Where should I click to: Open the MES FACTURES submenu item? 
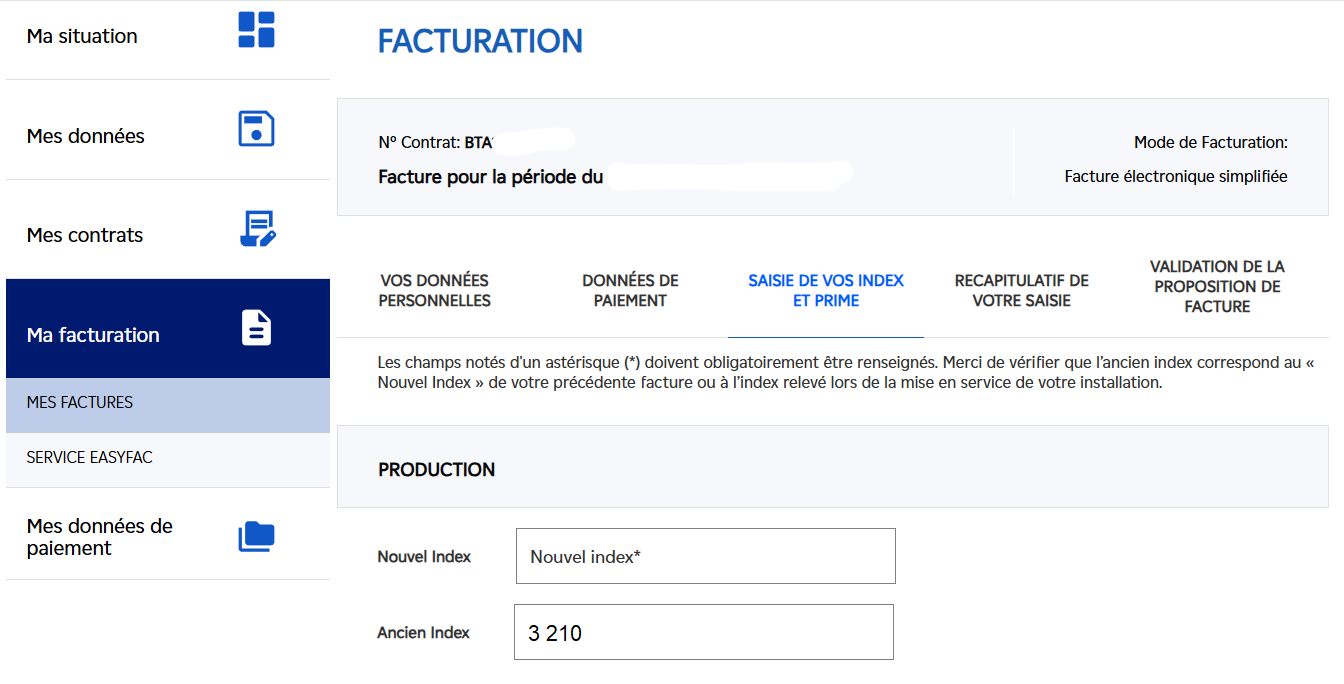[x=80, y=402]
